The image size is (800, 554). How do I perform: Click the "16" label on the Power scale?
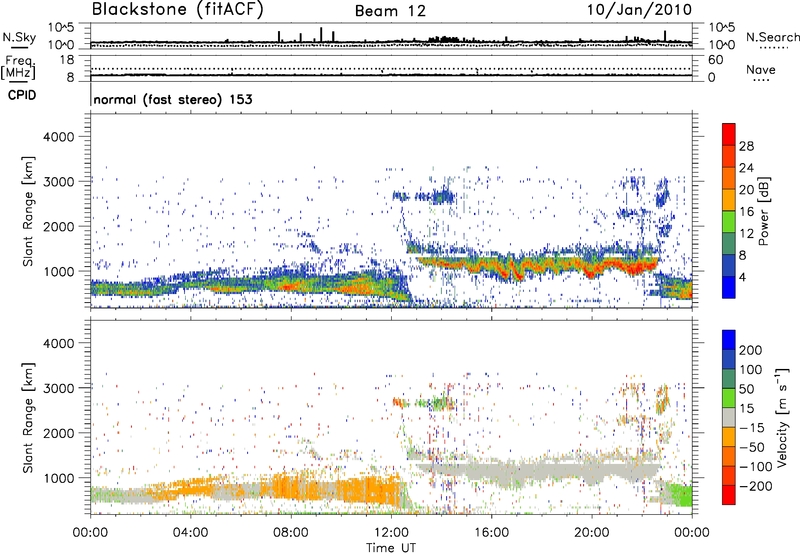[x=746, y=211]
